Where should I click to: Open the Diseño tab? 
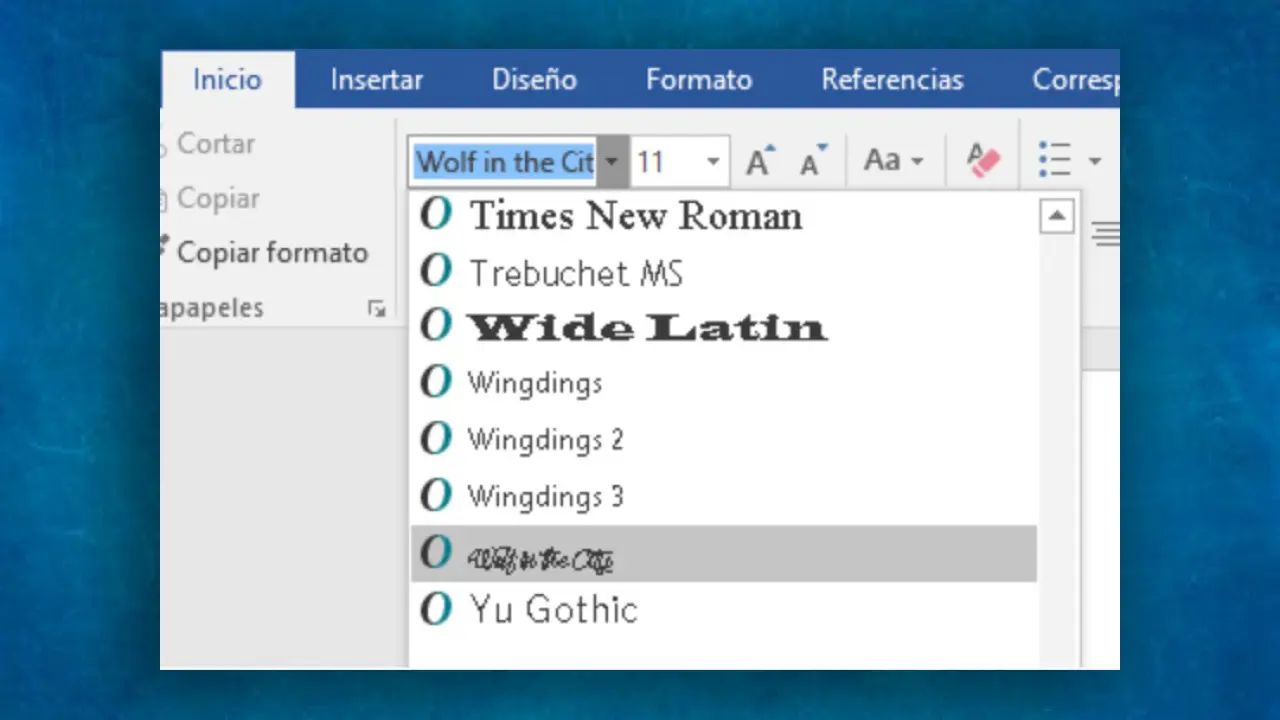534,80
